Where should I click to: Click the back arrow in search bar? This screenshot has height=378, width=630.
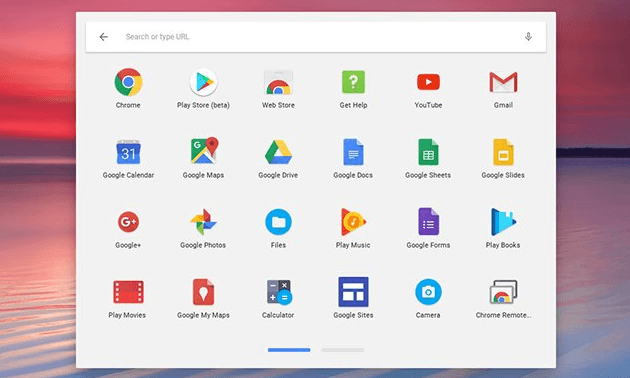click(x=104, y=37)
